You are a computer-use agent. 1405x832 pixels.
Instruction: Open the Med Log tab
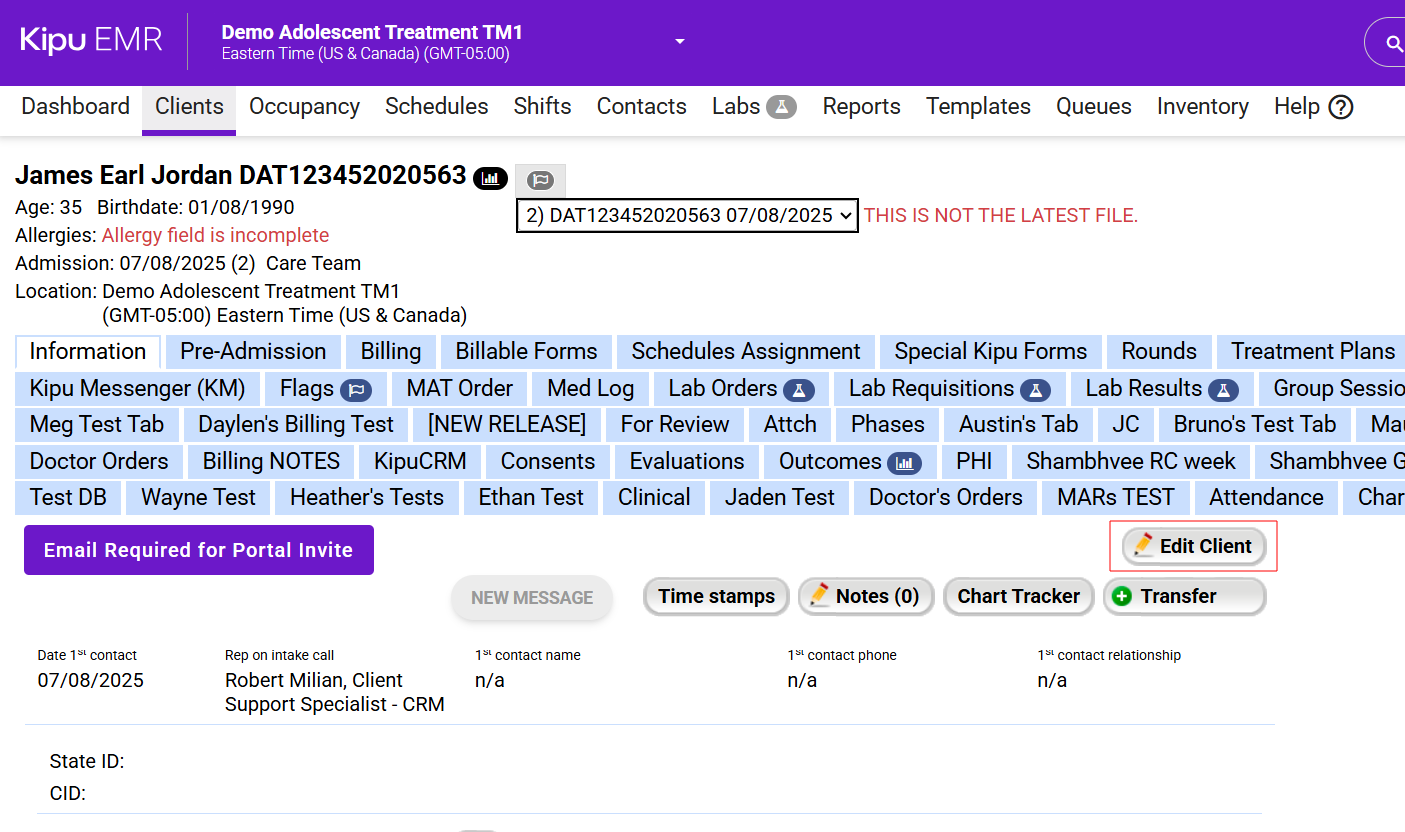coord(590,388)
